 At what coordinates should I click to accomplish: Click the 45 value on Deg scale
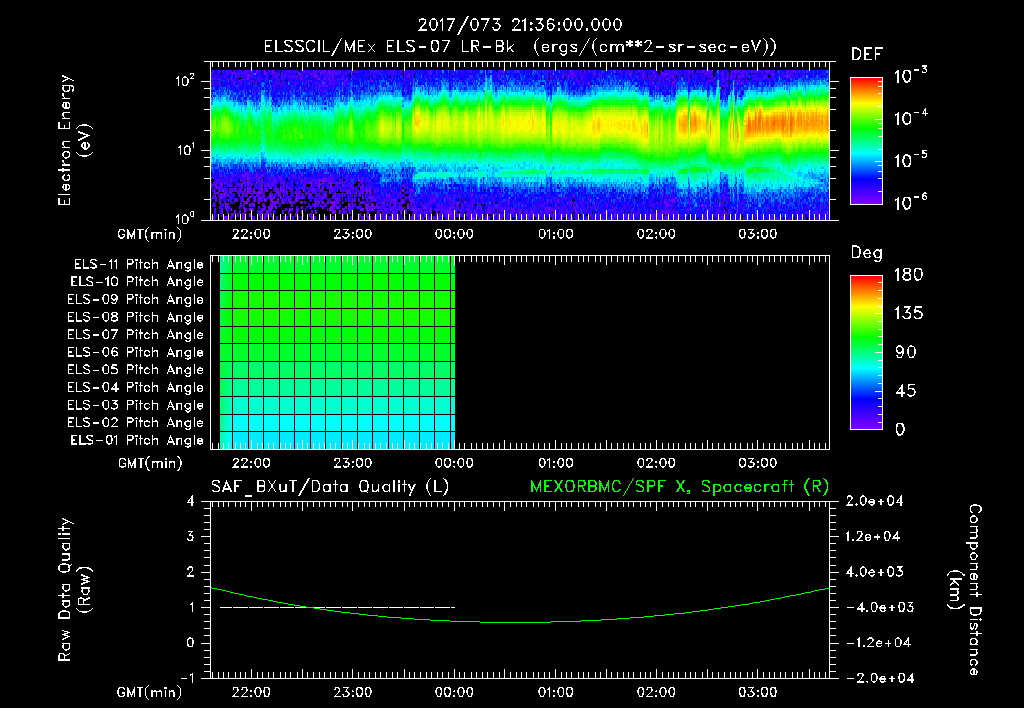click(x=906, y=391)
